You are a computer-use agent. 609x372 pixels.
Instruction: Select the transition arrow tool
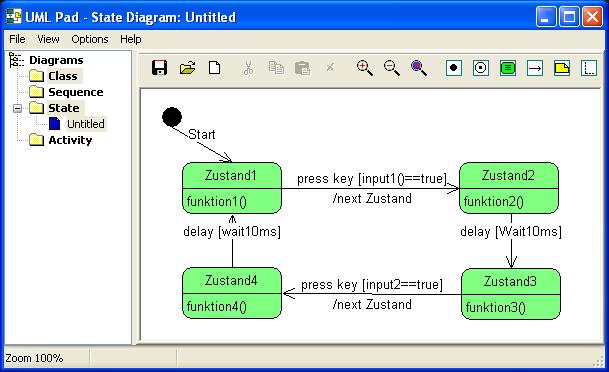(x=535, y=68)
